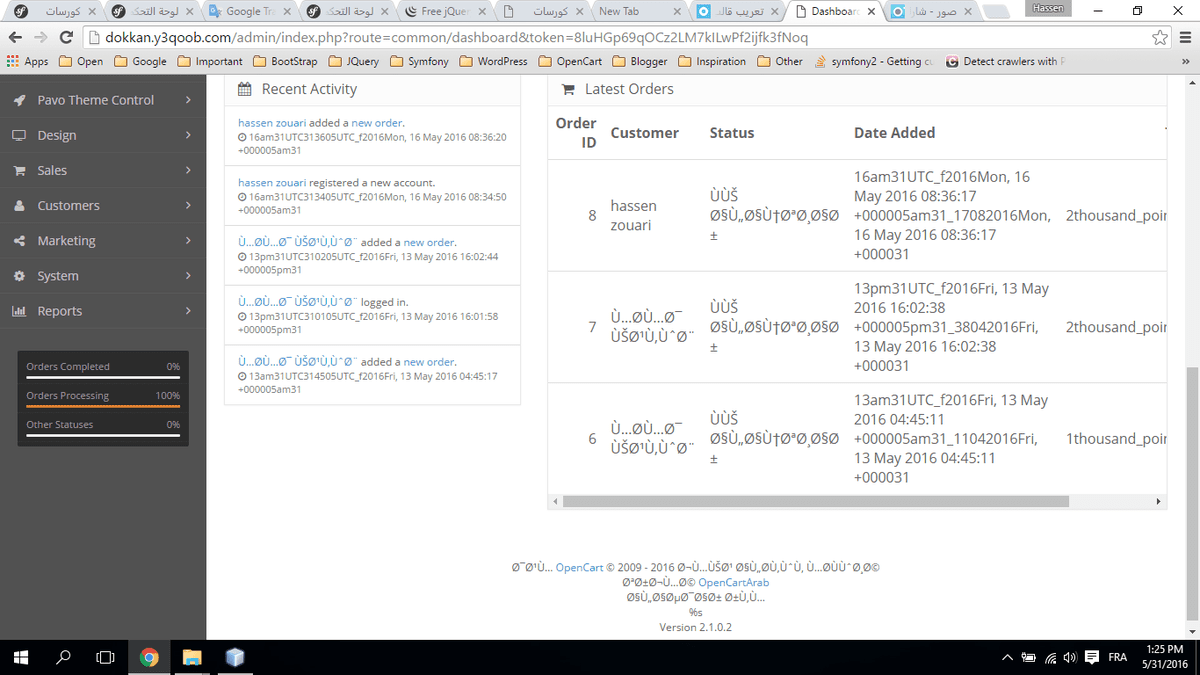The width and height of the screenshot is (1200, 675).
Task: Click the browser back arrow
Action: [15, 37]
